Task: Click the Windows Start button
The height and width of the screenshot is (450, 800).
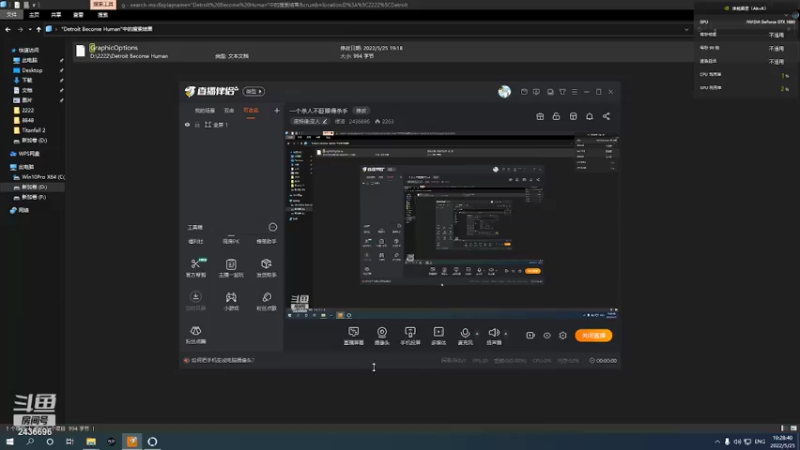Action: click(10, 442)
